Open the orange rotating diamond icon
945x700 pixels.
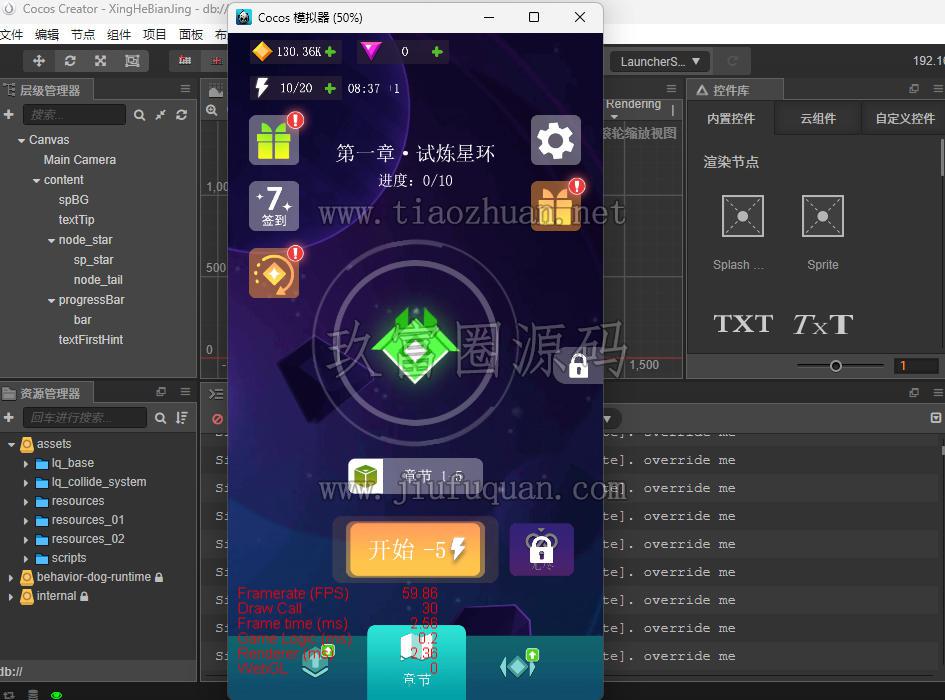[x=274, y=273]
